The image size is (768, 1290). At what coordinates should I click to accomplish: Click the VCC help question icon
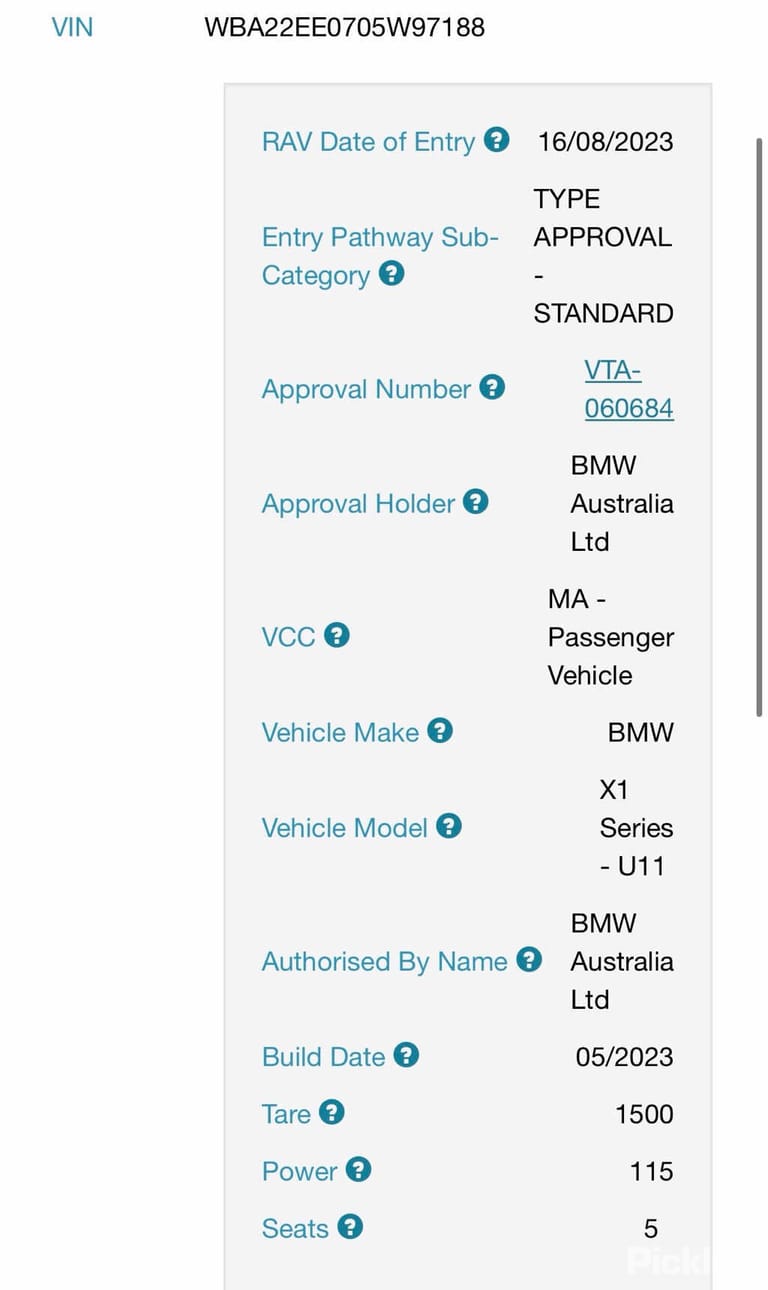(337, 635)
